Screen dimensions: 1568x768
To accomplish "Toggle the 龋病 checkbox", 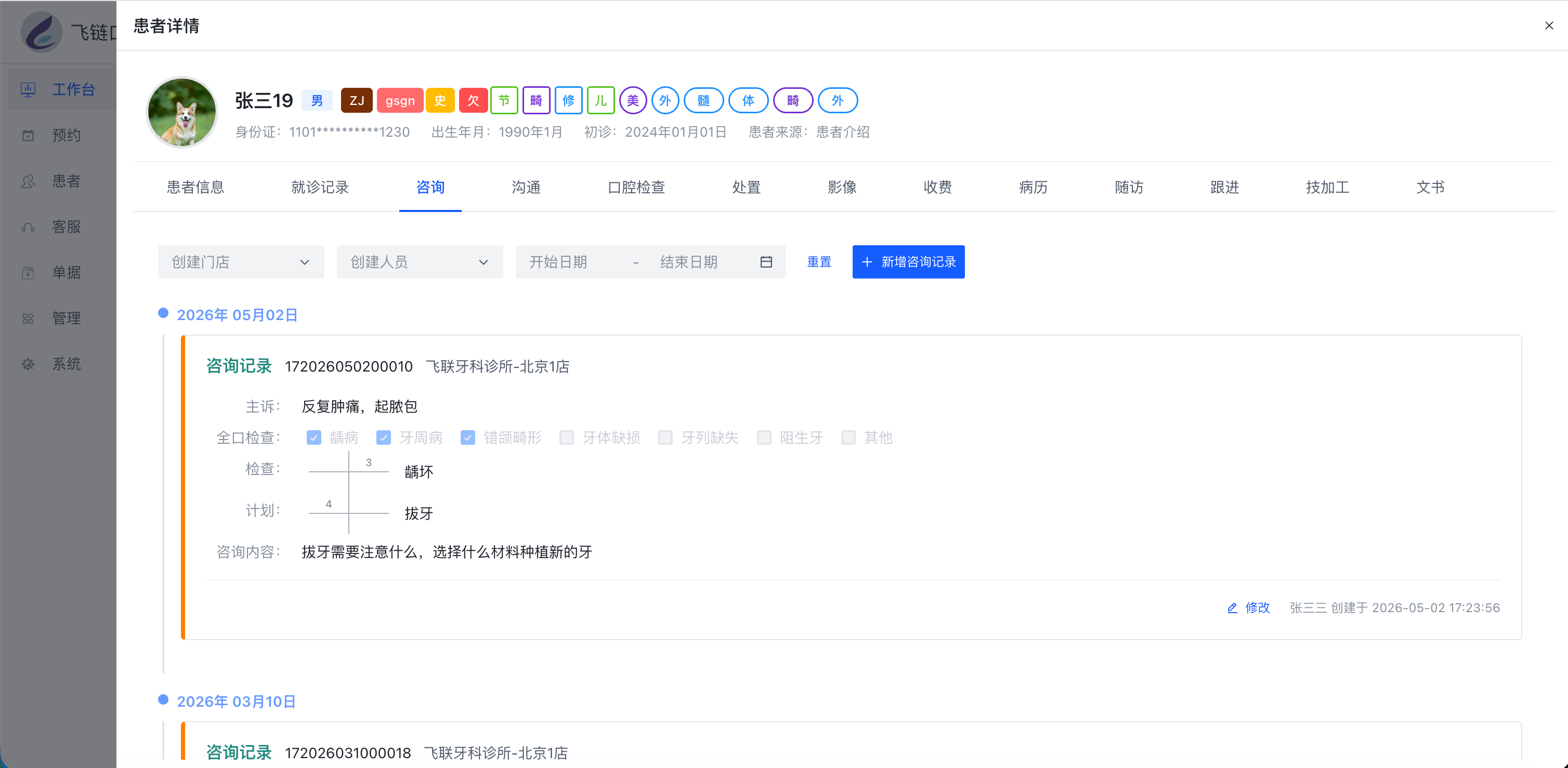I will point(314,438).
